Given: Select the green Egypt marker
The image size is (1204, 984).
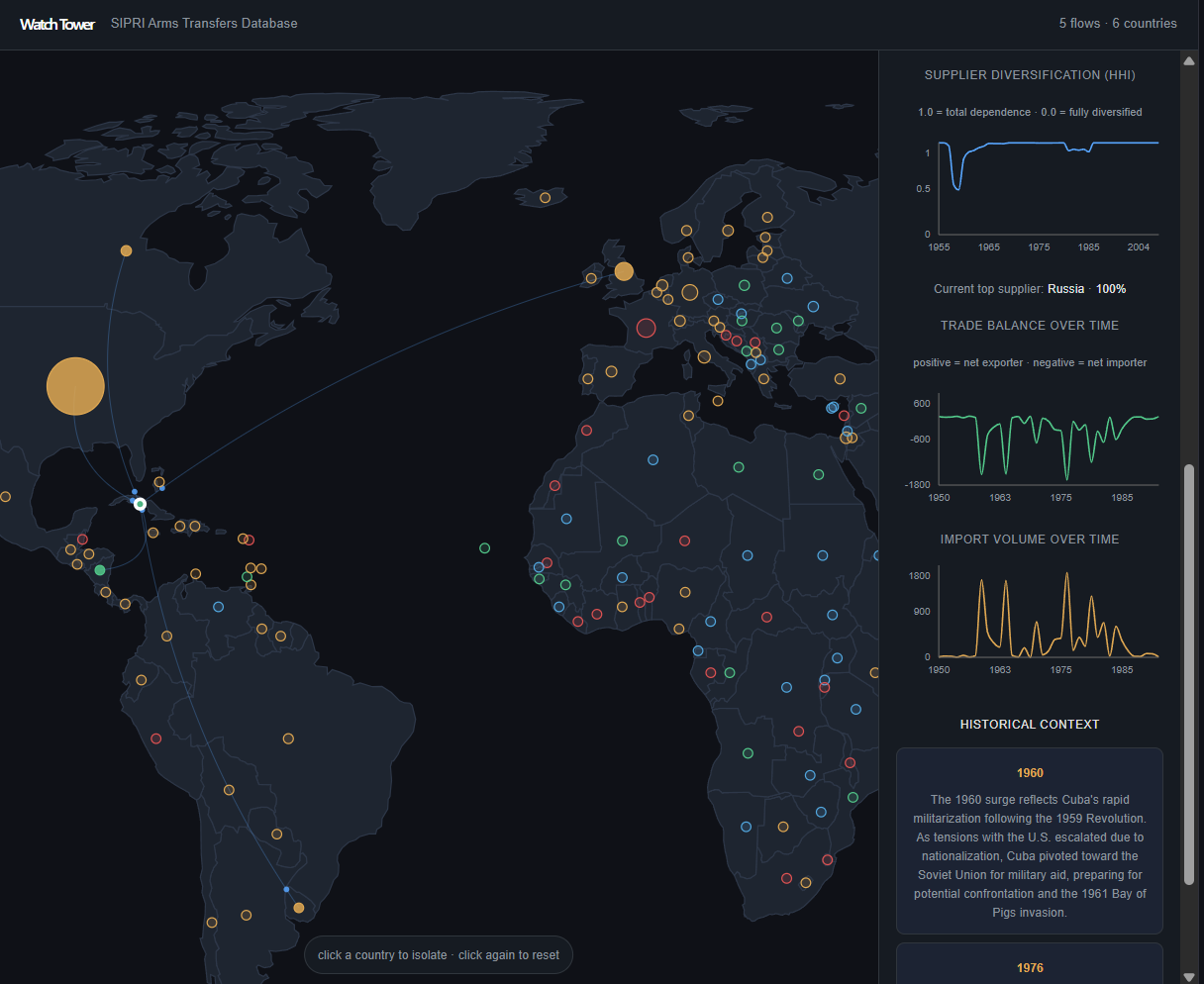Looking at the screenshot, I should 818,475.
